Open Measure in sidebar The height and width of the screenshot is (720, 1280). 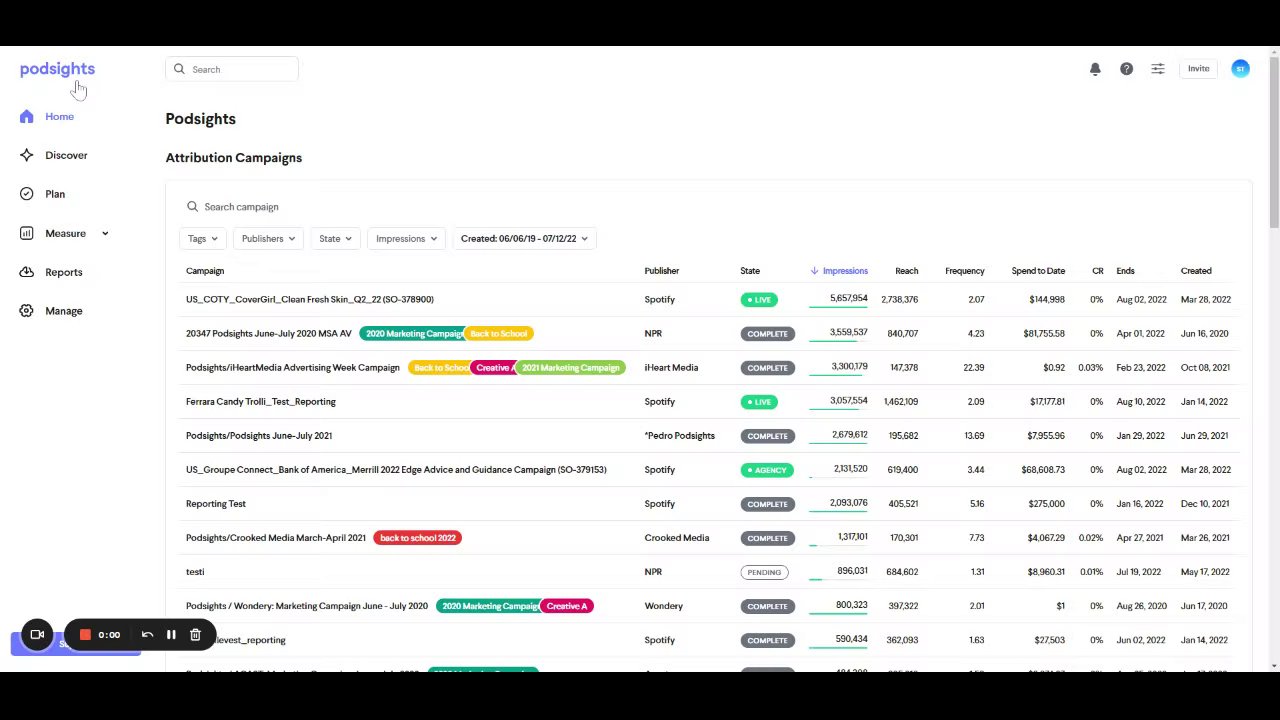[x=65, y=233]
